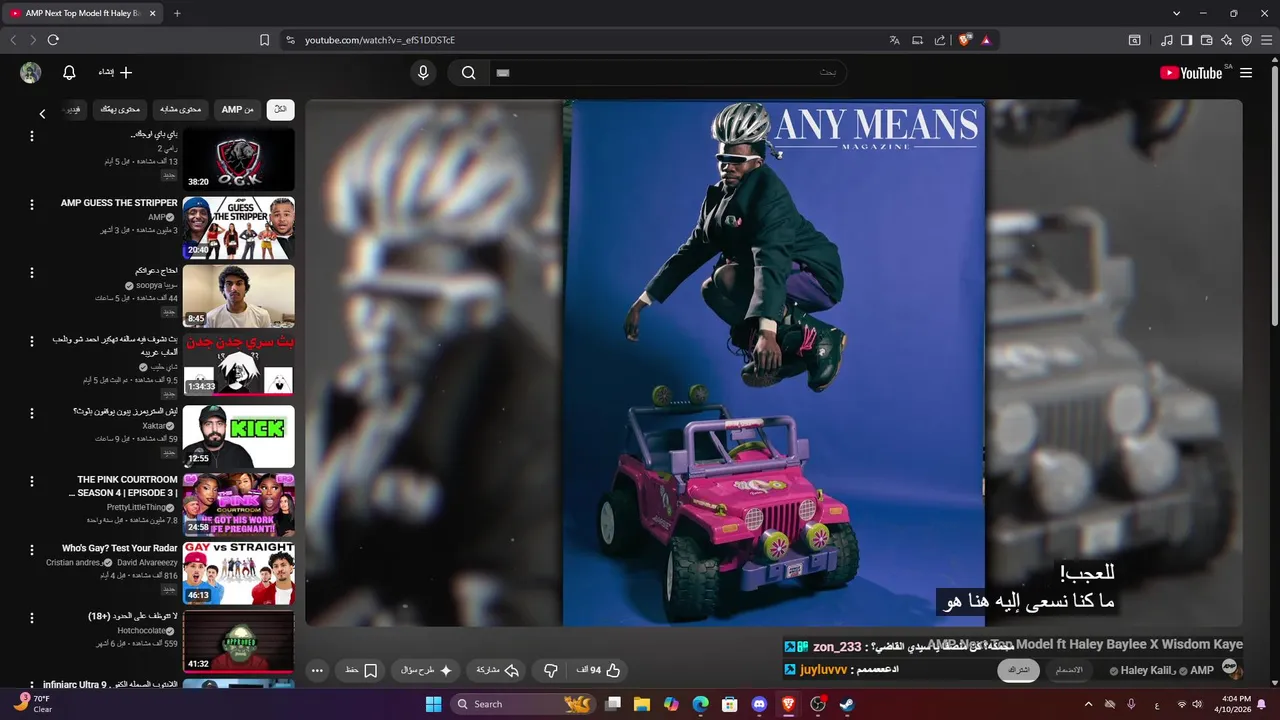Screen dimensions: 1280x720
Task: Open options menu for Xaktar KICK video
Action: (32, 412)
